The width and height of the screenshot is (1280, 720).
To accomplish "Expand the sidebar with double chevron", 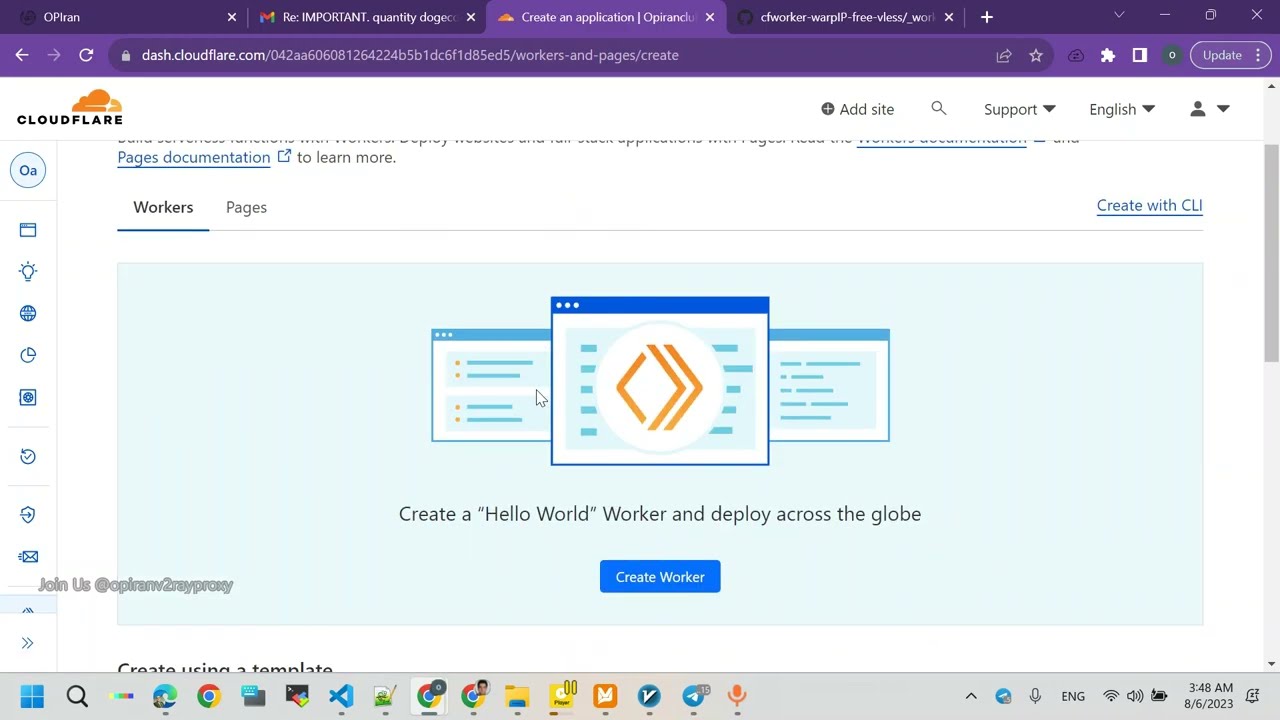I will (28, 643).
